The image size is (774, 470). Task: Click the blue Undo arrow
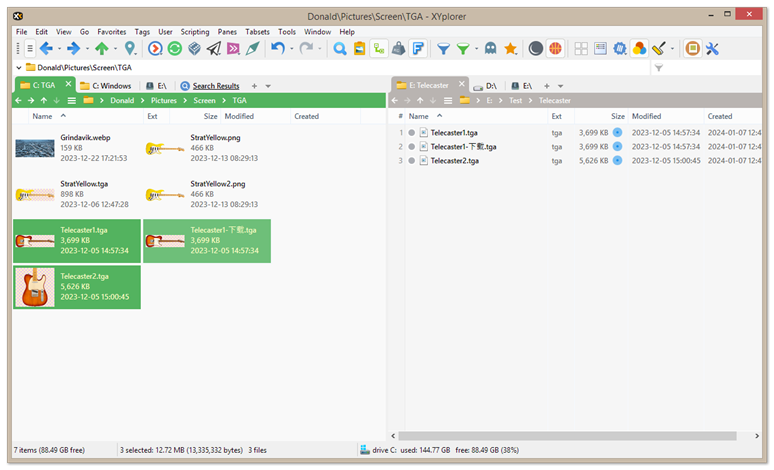(x=278, y=48)
